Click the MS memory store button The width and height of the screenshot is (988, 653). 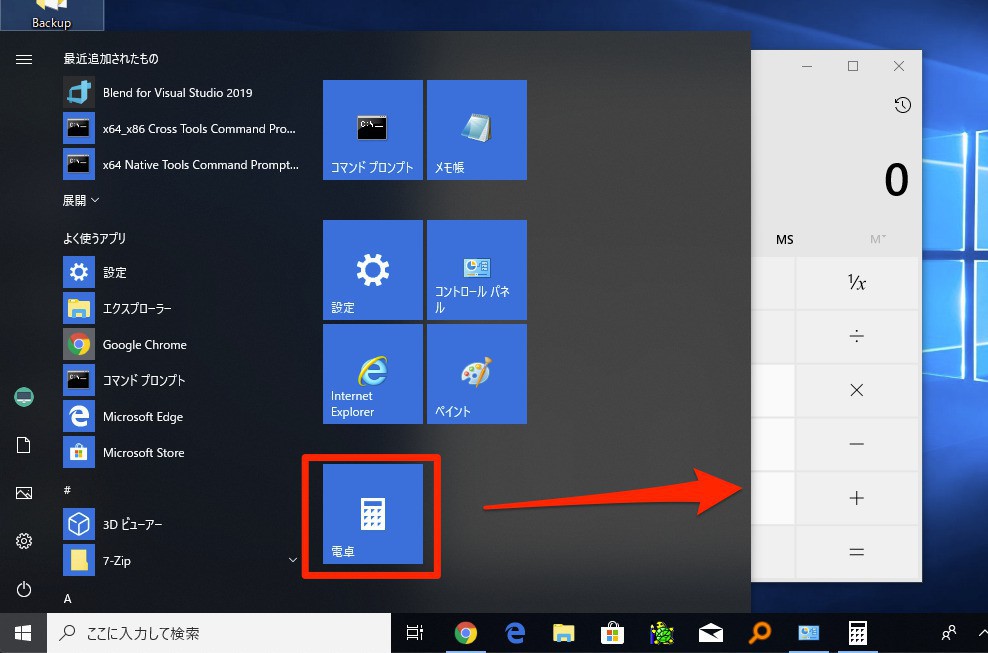click(x=784, y=240)
